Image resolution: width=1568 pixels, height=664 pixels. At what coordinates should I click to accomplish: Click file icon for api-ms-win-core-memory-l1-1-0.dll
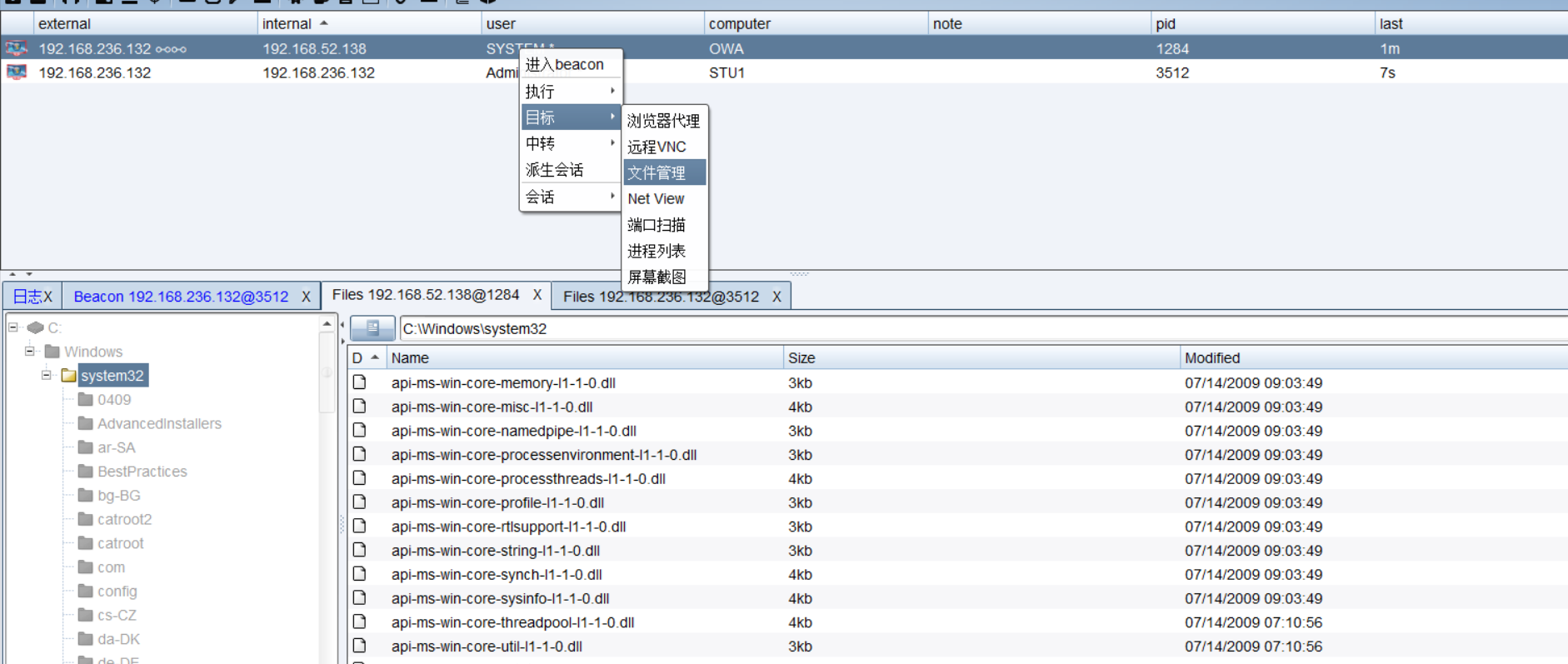coord(360,382)
